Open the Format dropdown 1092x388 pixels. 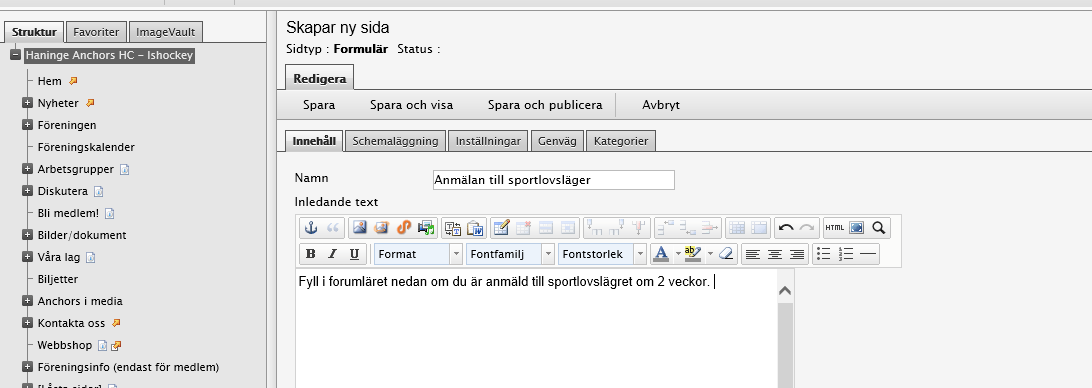pyautogui.click(x=418, y=254)
